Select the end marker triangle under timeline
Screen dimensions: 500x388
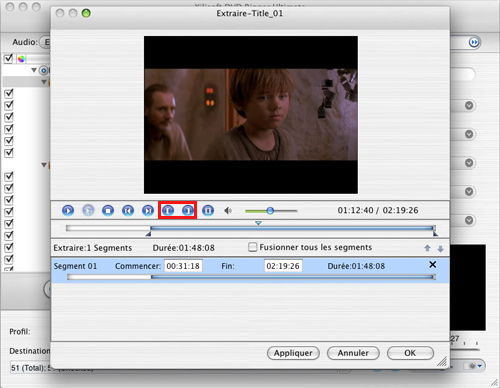435,234
